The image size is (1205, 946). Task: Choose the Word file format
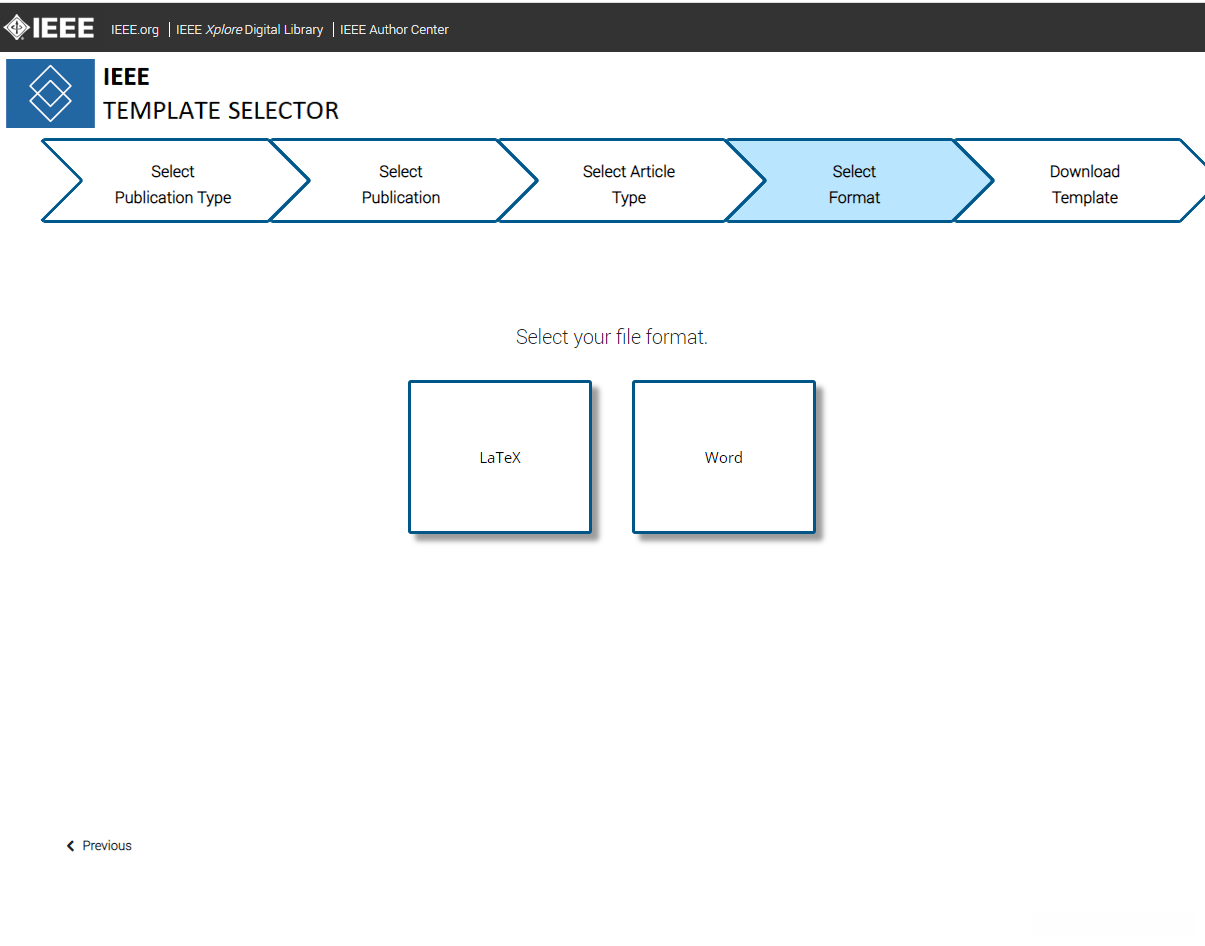724,457
